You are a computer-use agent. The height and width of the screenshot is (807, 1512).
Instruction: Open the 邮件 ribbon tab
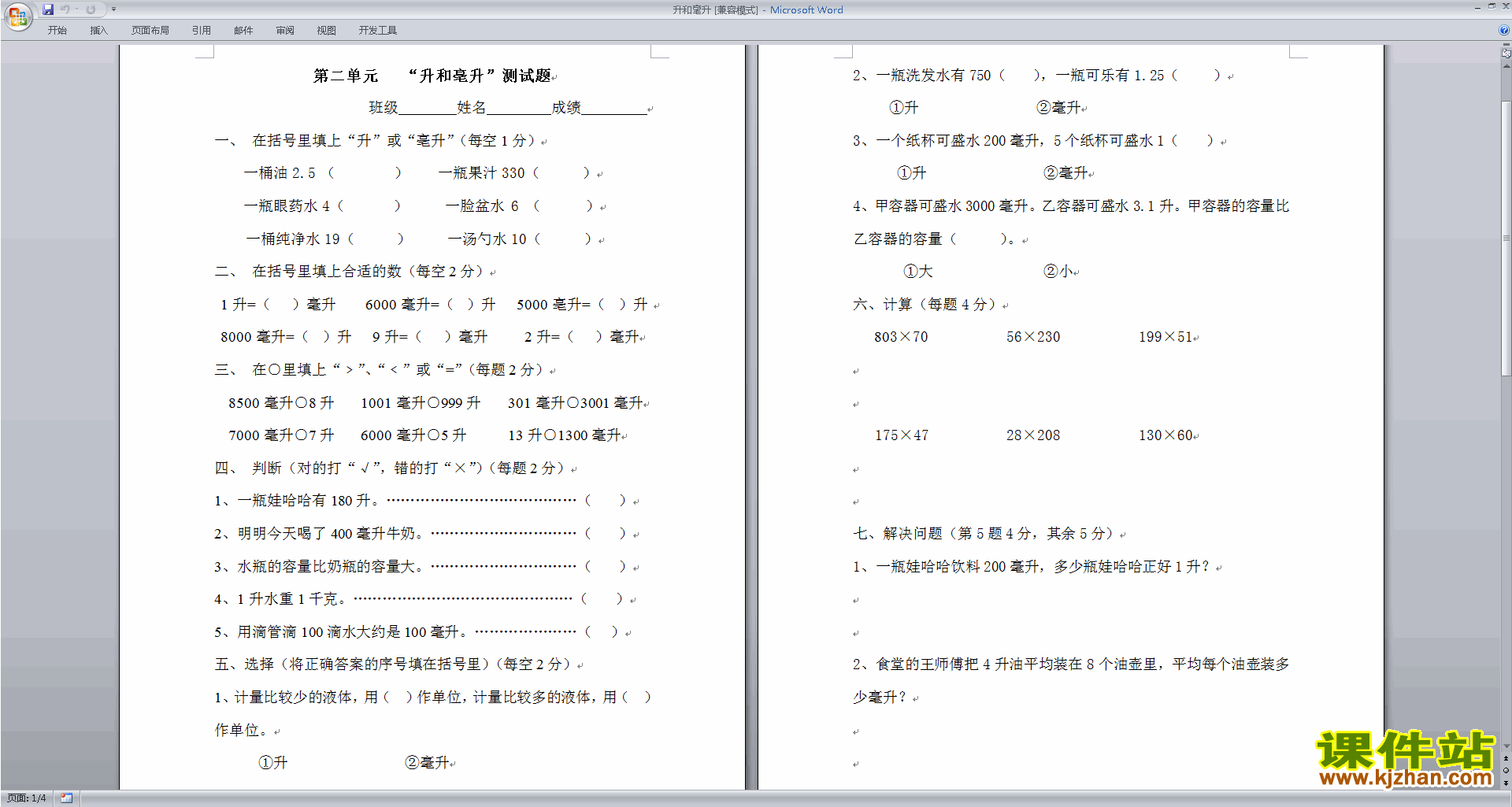[243, 31]
